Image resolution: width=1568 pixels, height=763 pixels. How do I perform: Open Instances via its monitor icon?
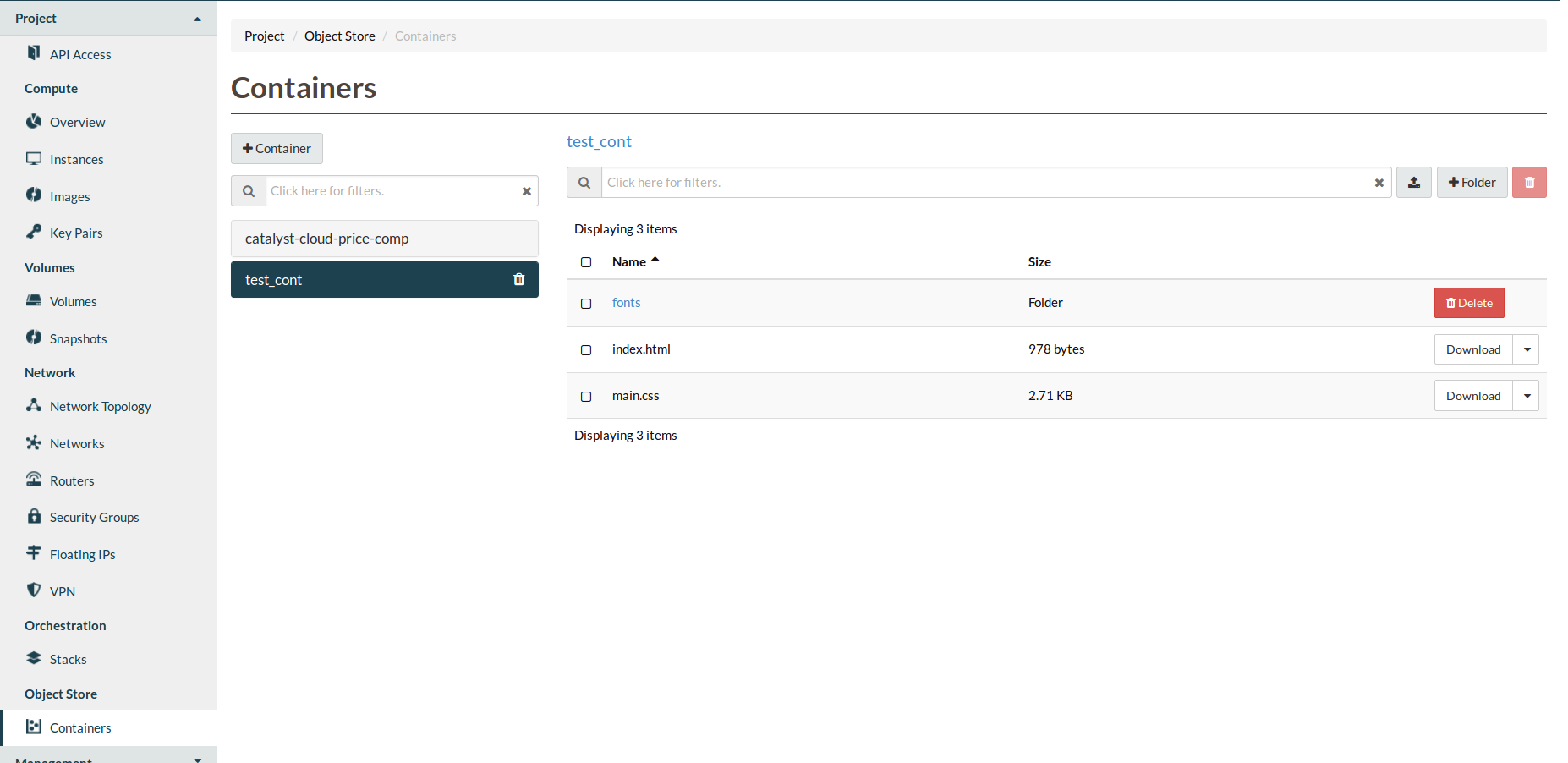tap(34, 158)
